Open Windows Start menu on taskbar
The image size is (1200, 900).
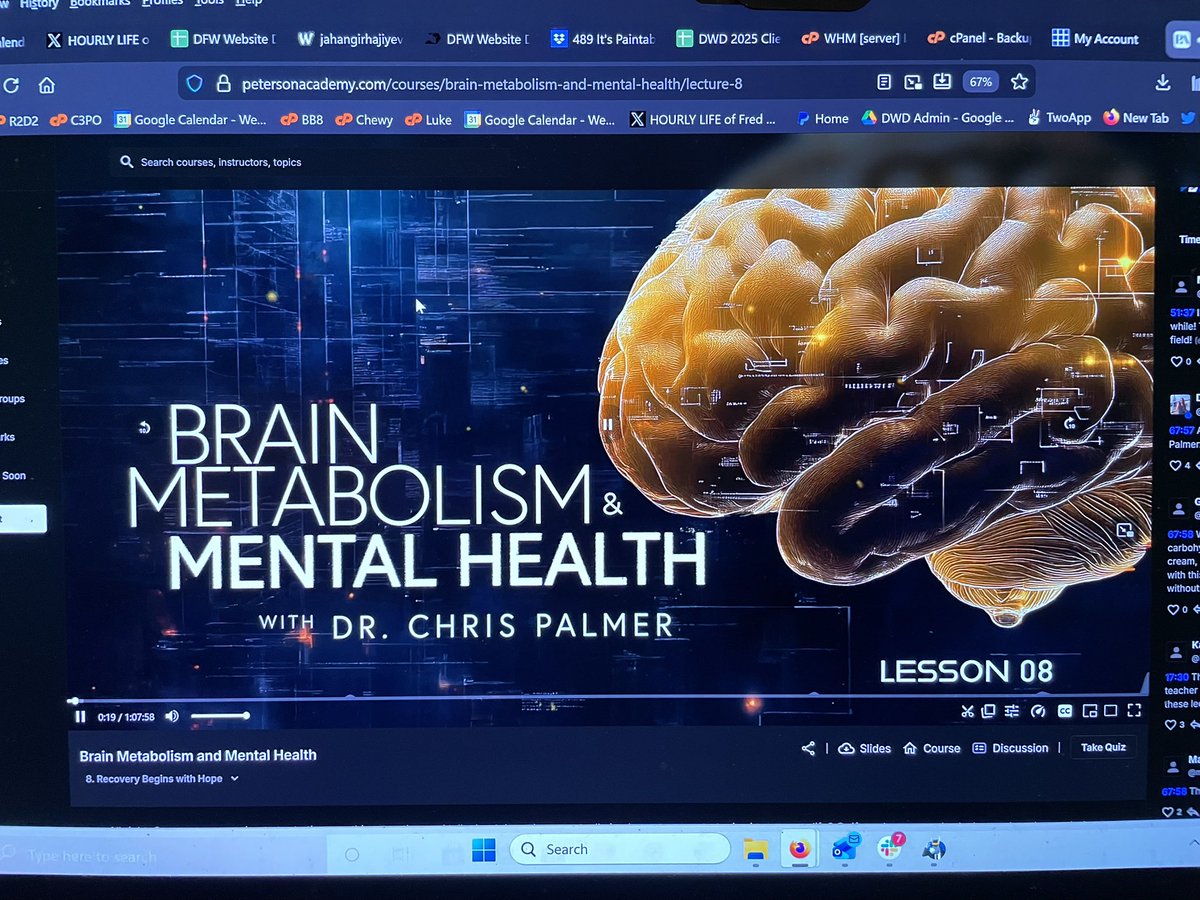484,850
